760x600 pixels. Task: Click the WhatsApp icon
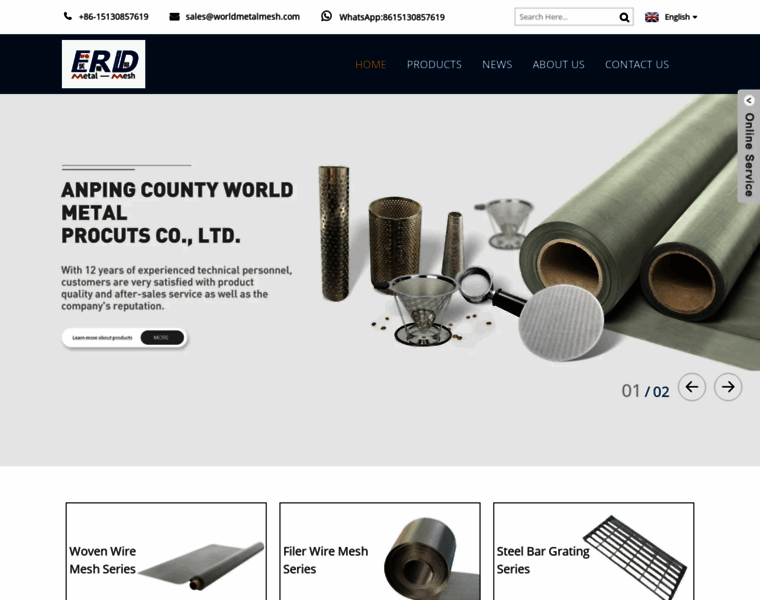point(327,16)
